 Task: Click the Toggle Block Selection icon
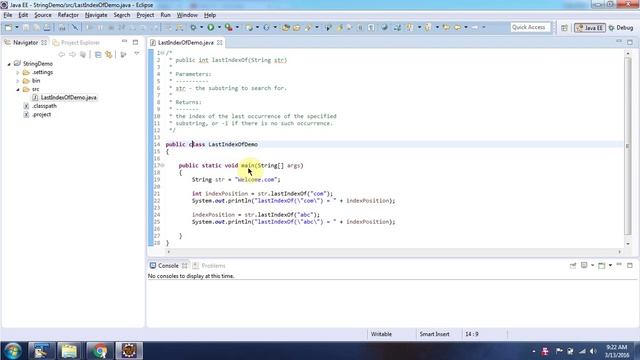360,27
